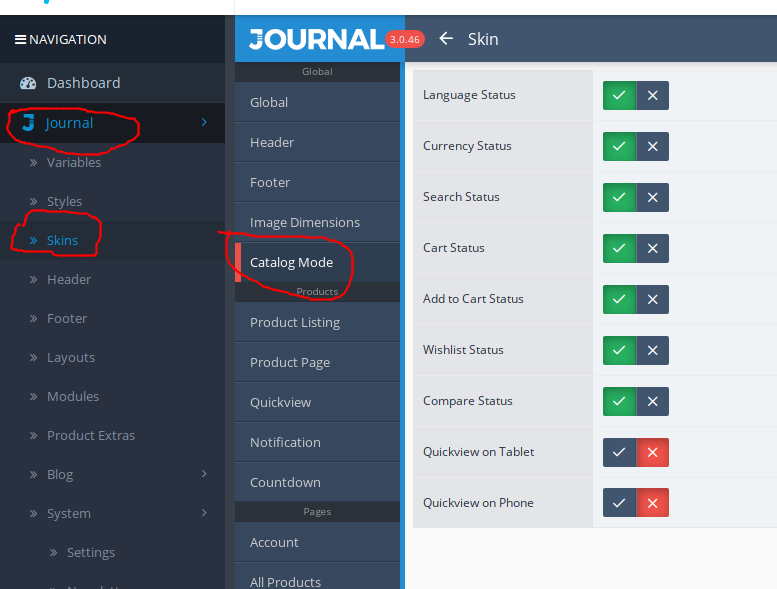Click the NAVIGATION heading text
777x589 pixels.
pos(67,40)
